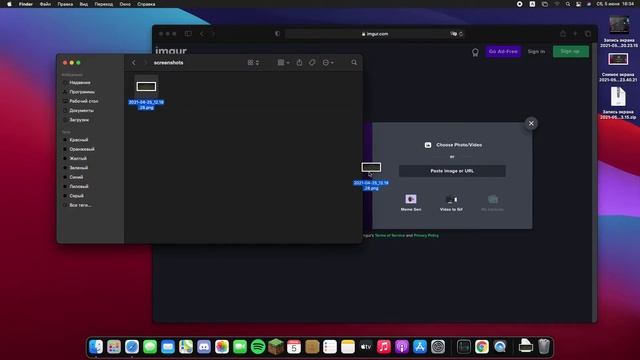The height and width of the screenshot is (360, 640).
Task: Open the Вид menu
Action: point(84,4)
